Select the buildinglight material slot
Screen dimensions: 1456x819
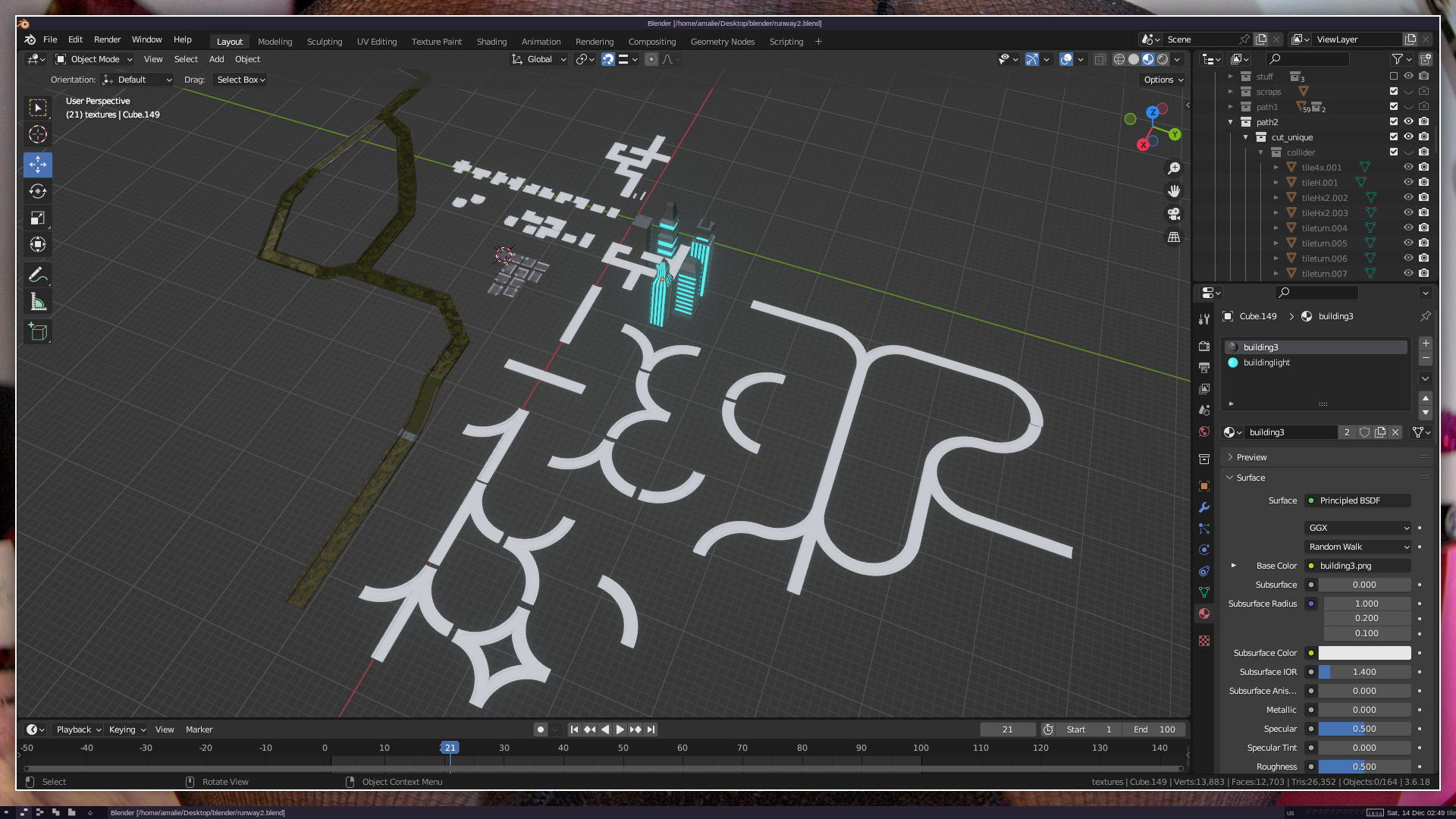[x=1266, y=362]
